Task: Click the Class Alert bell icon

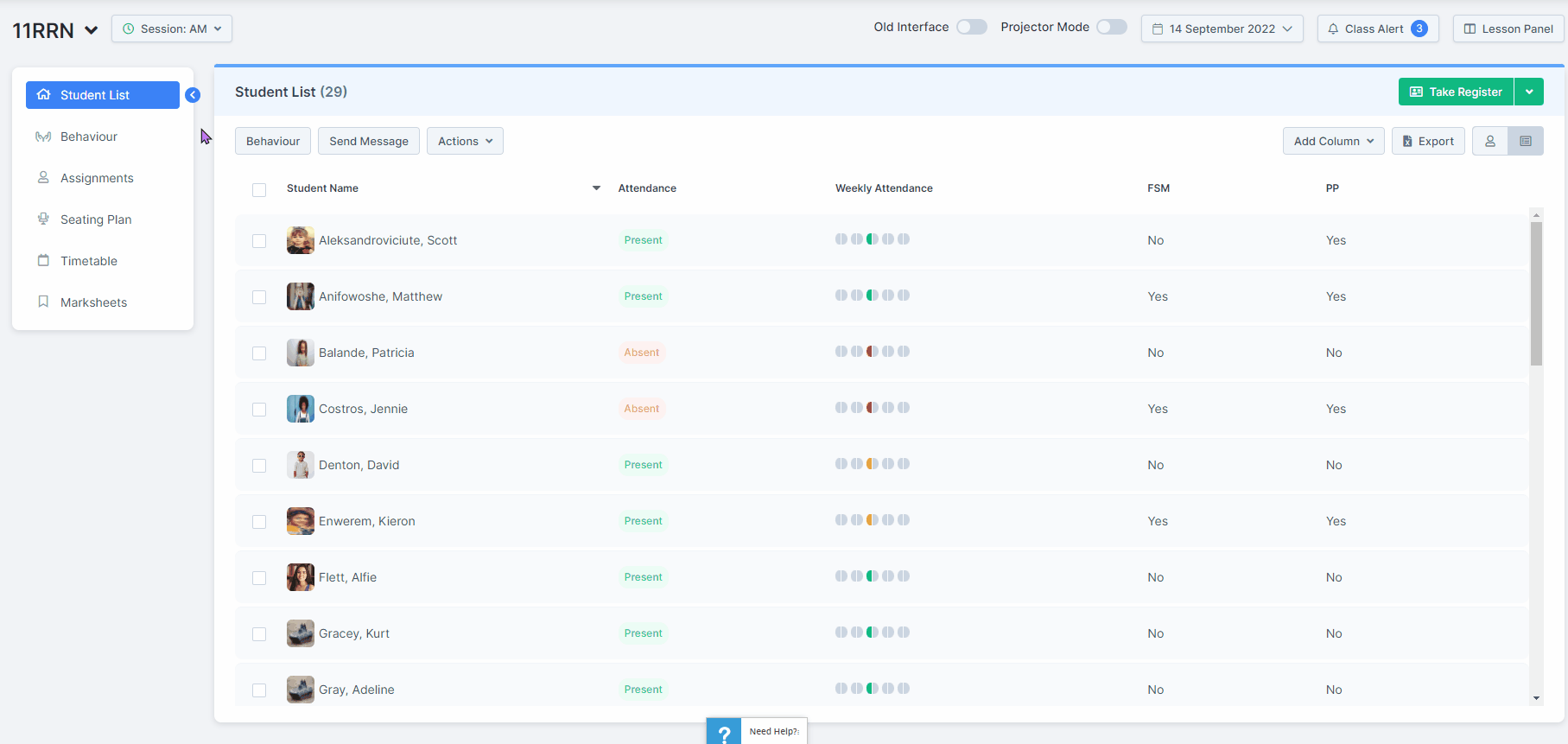Action: 1333,29
